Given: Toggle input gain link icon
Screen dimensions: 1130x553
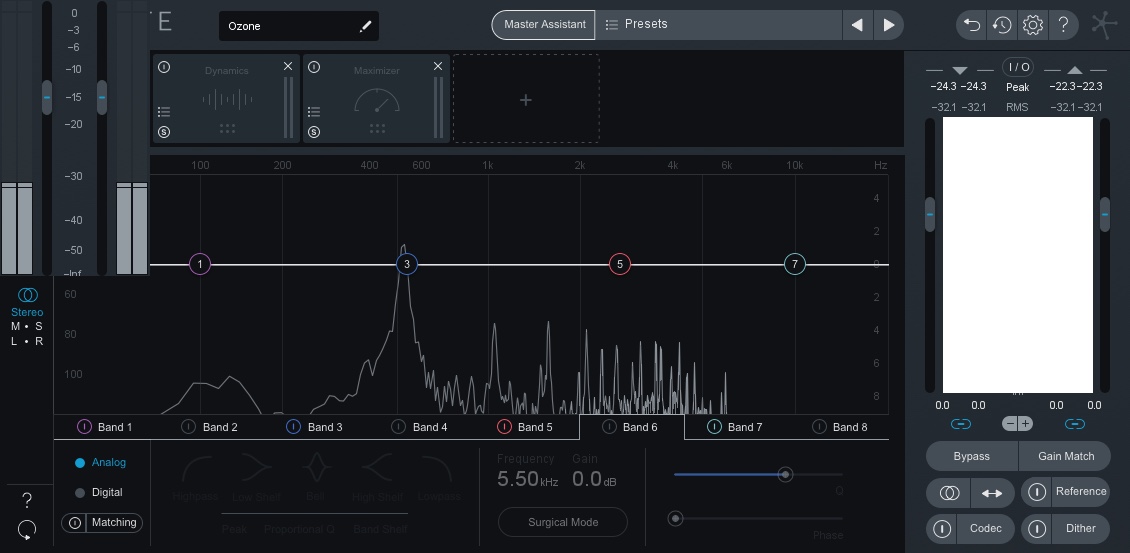Looking at the screenshot, I should (961, 424).
